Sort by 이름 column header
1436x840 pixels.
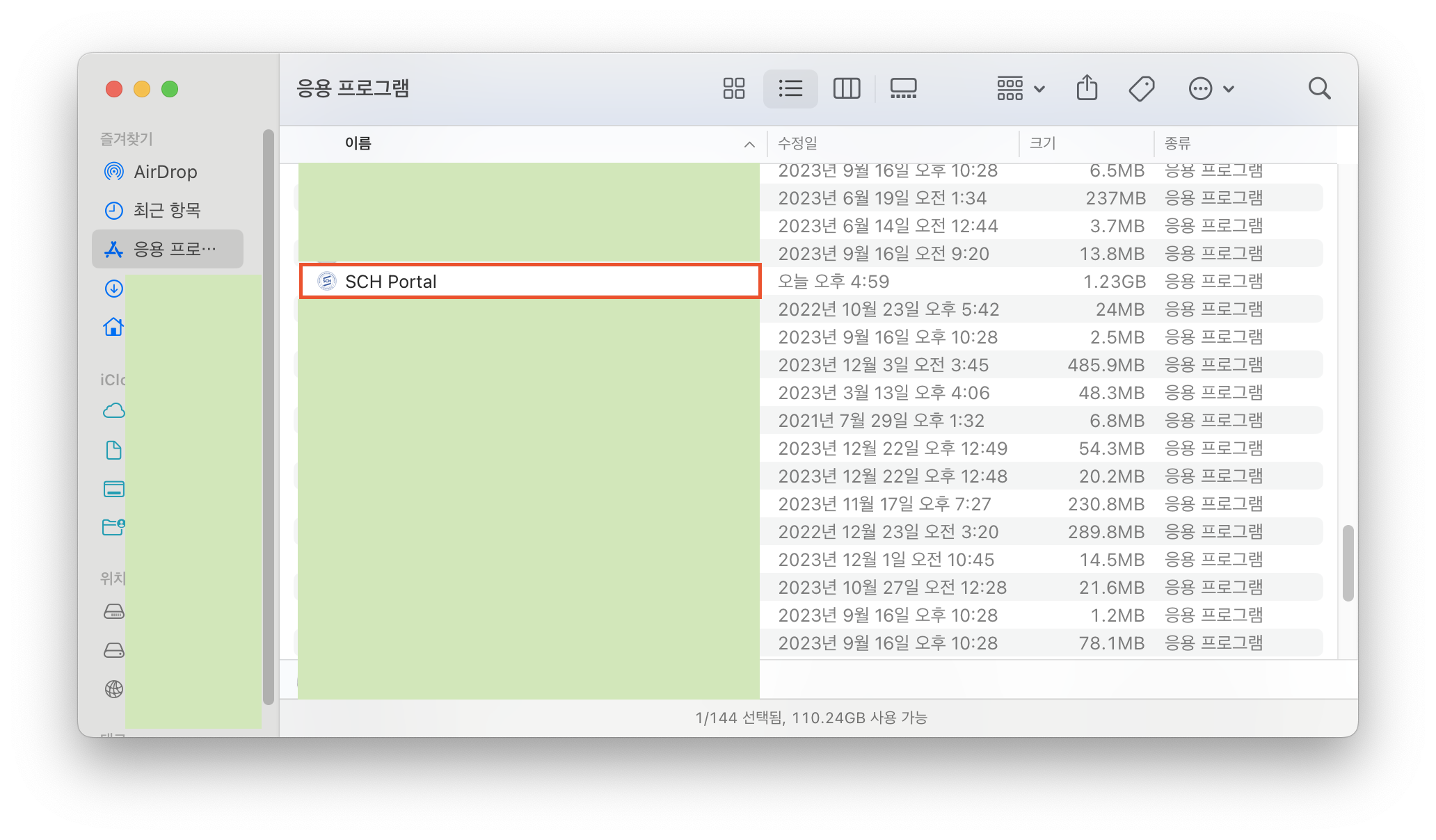click(358, 143)
